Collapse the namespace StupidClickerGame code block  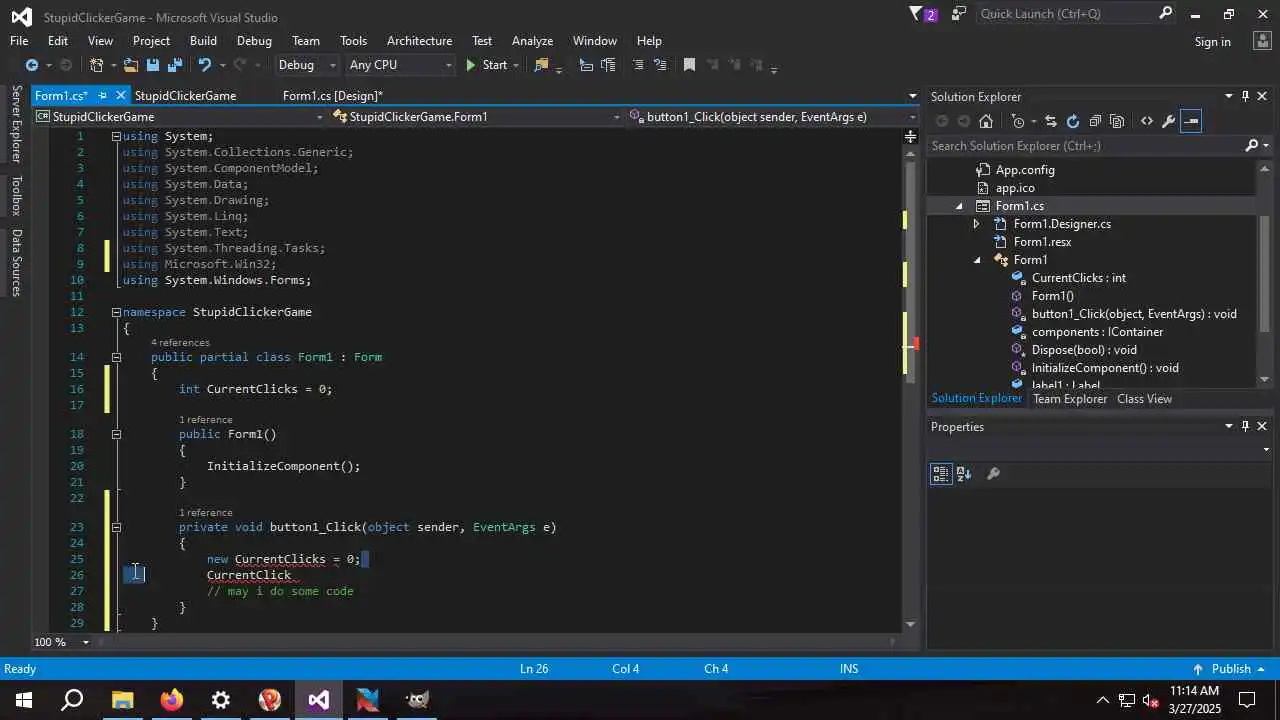[116, 312]
